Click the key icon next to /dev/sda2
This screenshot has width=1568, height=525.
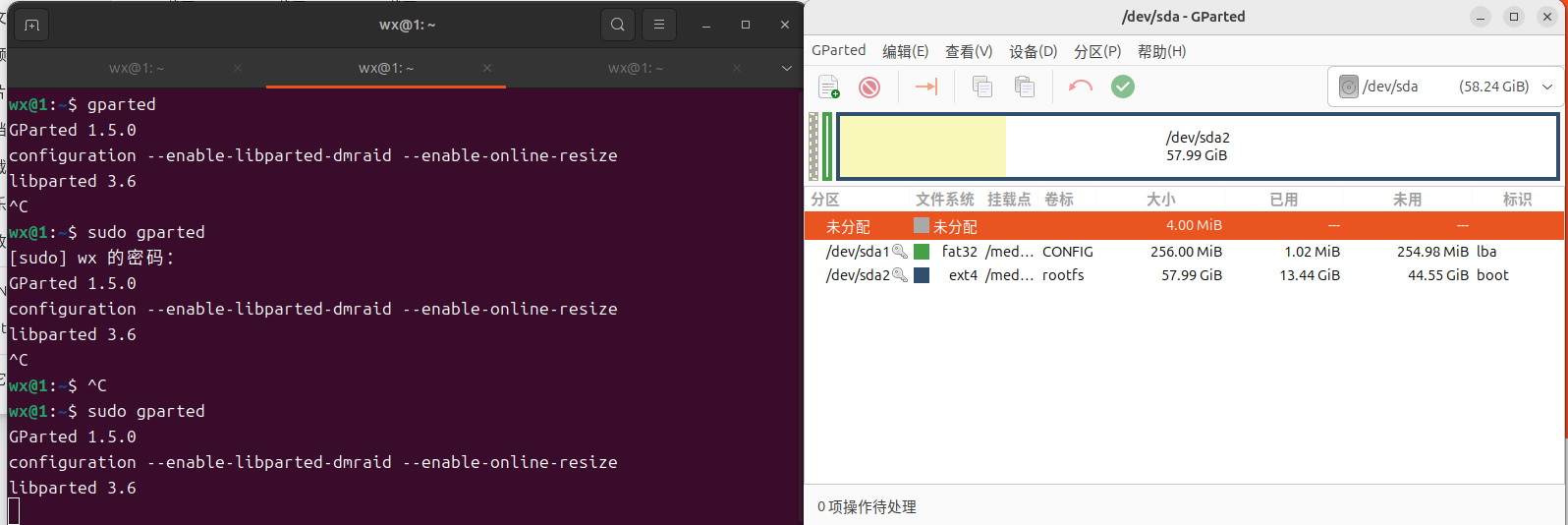tap(899, 275)
